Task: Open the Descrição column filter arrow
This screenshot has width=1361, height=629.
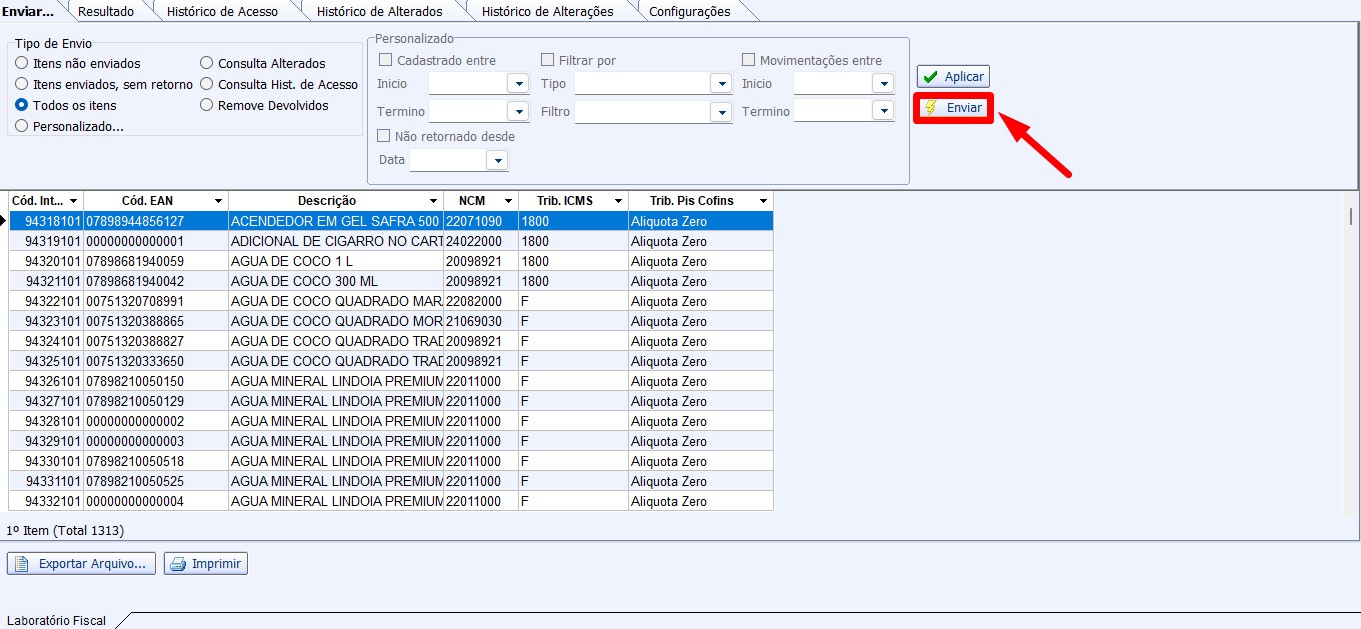Action: point(433,202)
